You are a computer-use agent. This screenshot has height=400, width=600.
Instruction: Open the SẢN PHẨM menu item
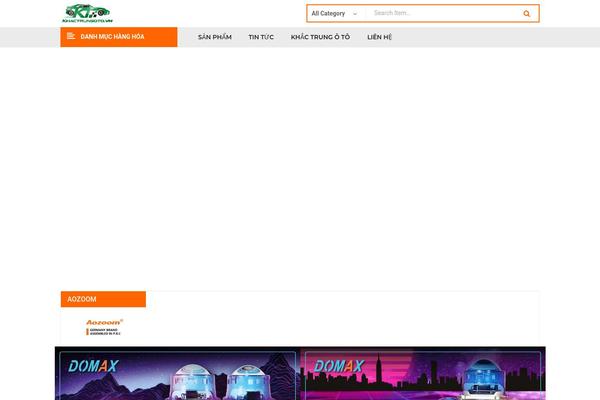tap(215, 37)
